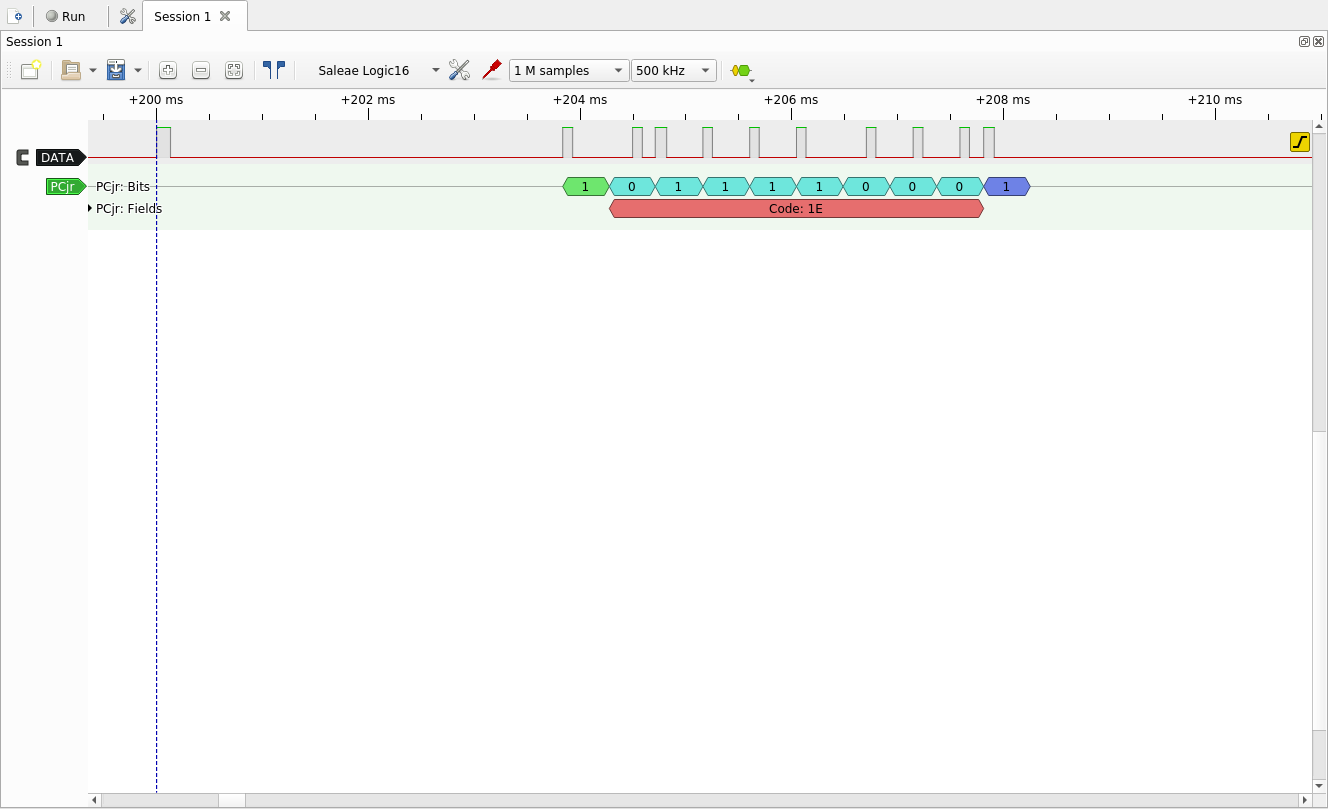1328x809 pixels.
Task: Click the yellow rising edge trigger marker
Action: [x=1299, y=142]
